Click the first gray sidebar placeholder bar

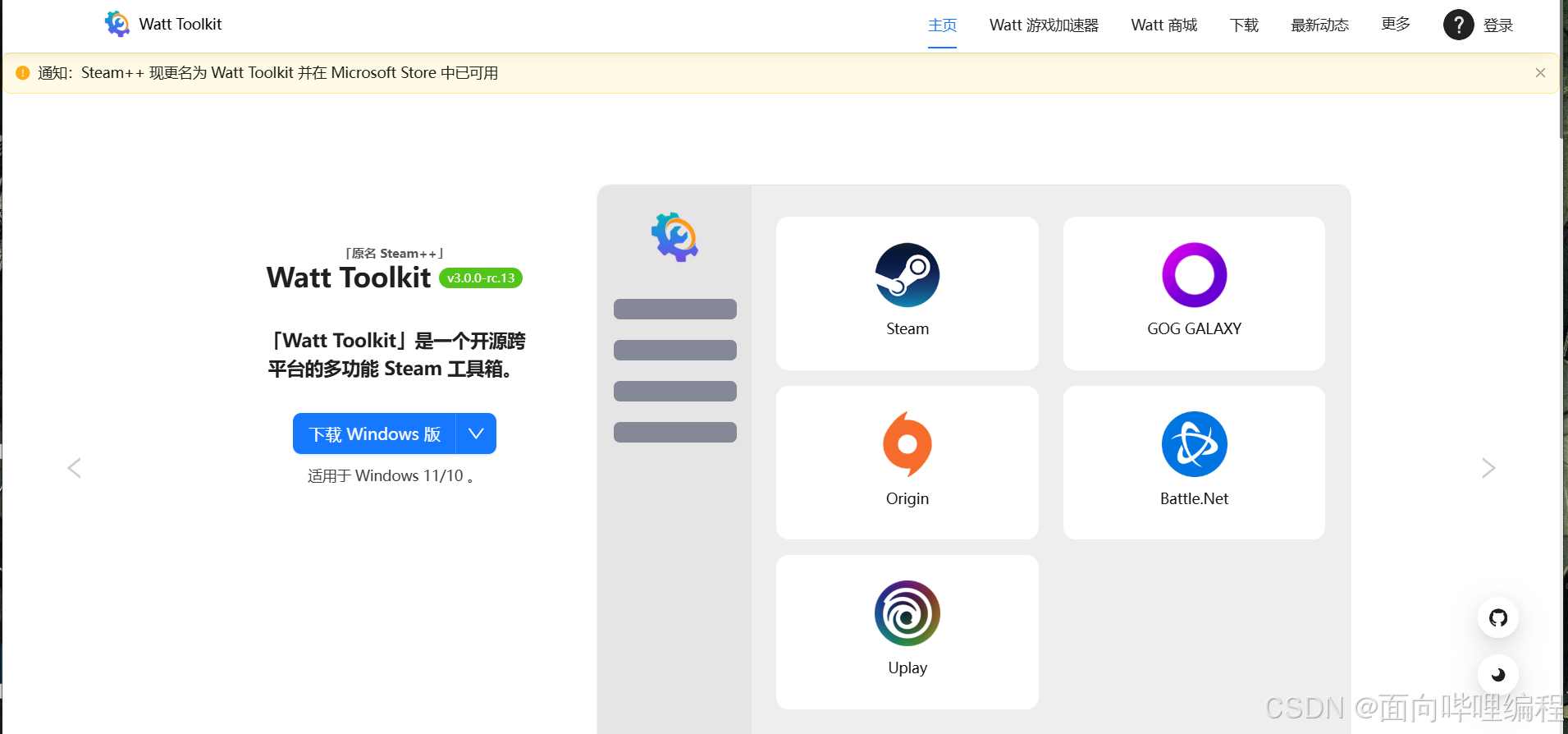(675, 309)
